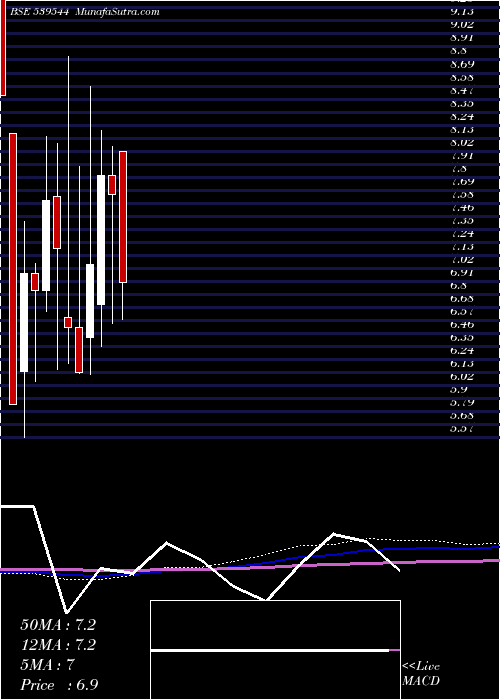Click the 6.02 price level label

pos(462,376)
